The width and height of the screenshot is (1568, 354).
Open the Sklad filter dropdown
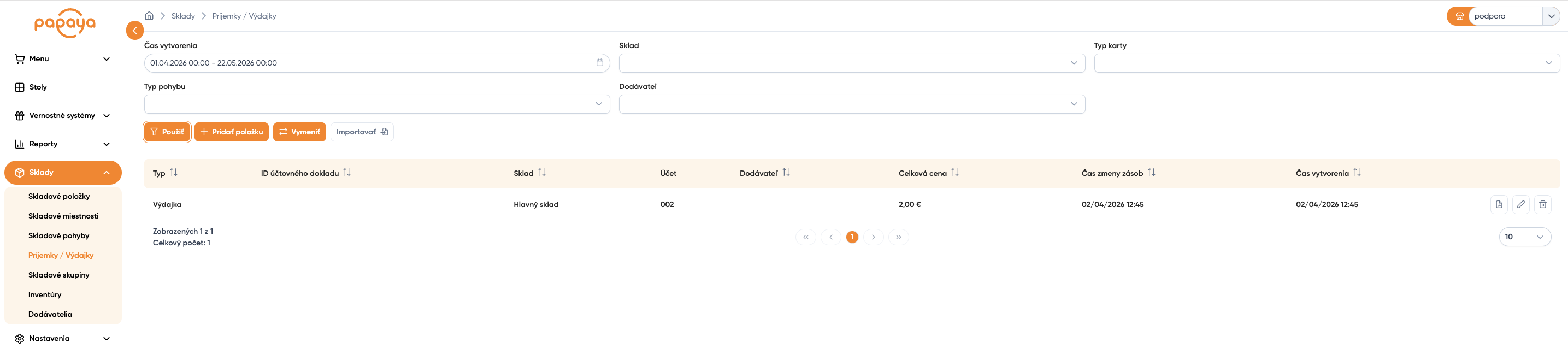click(852, 63)
